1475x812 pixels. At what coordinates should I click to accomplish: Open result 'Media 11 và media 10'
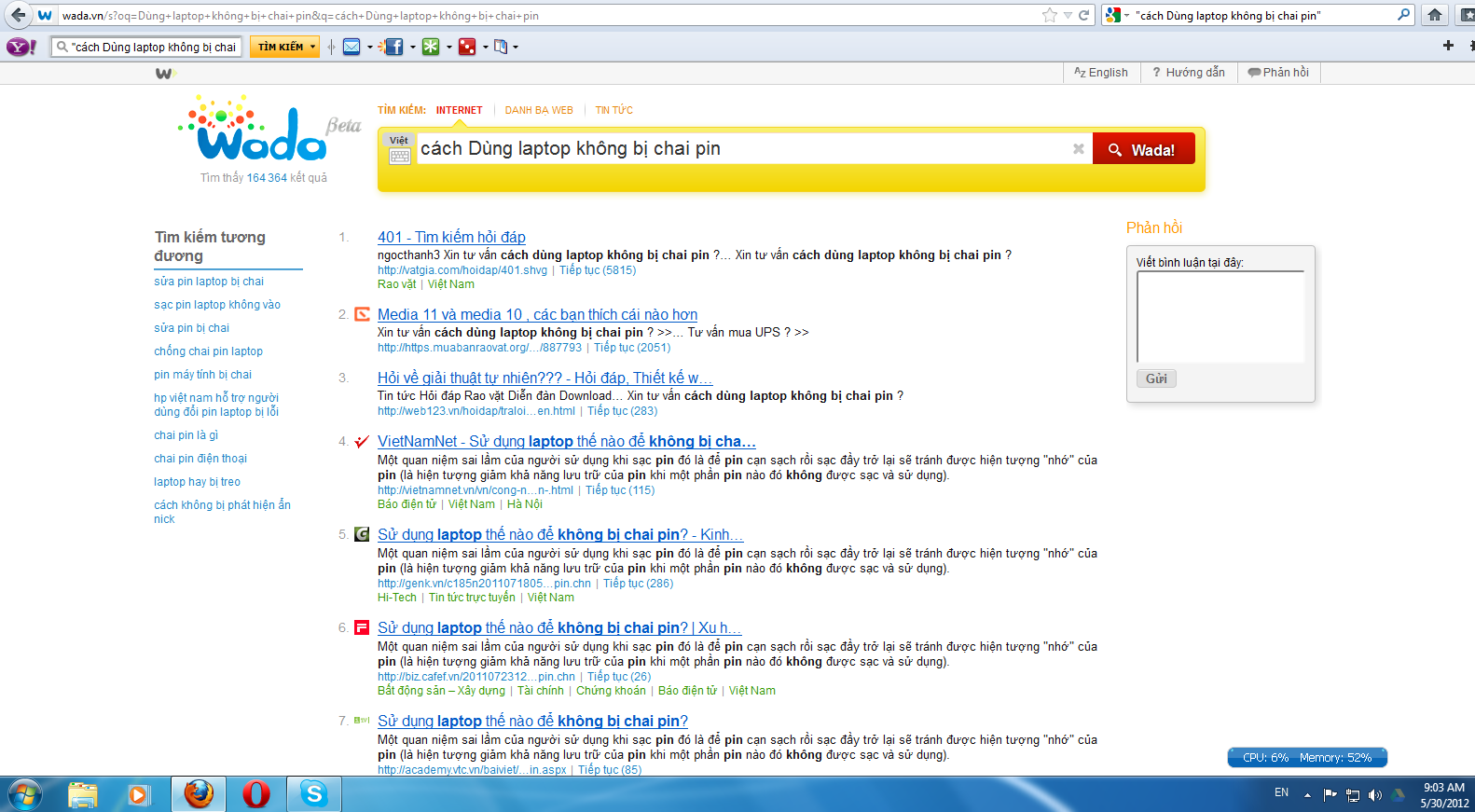click(x=537, y=314)
